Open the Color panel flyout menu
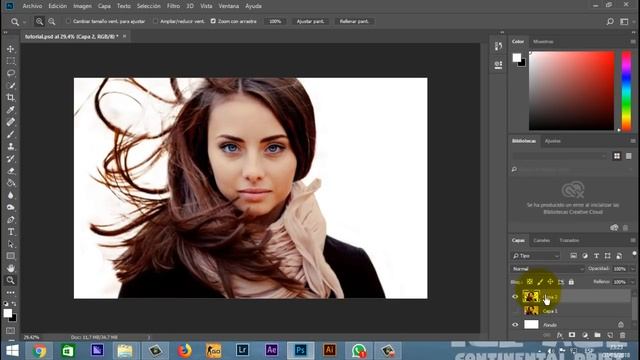This screenshot has width=640, height=360. click(x=633, y=42)
